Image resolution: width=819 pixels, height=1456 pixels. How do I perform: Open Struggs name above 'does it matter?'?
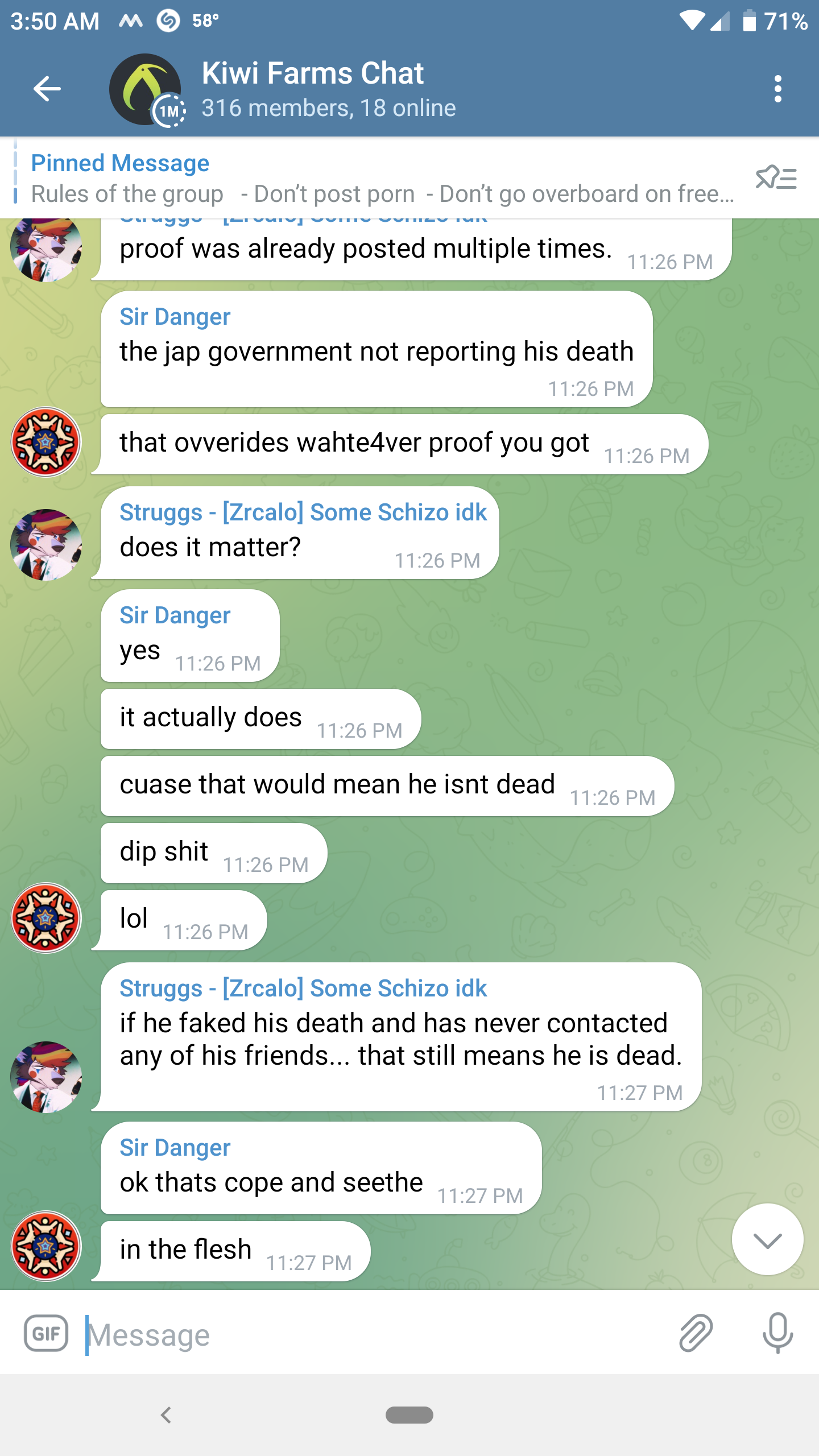click(x=303, y=512)
